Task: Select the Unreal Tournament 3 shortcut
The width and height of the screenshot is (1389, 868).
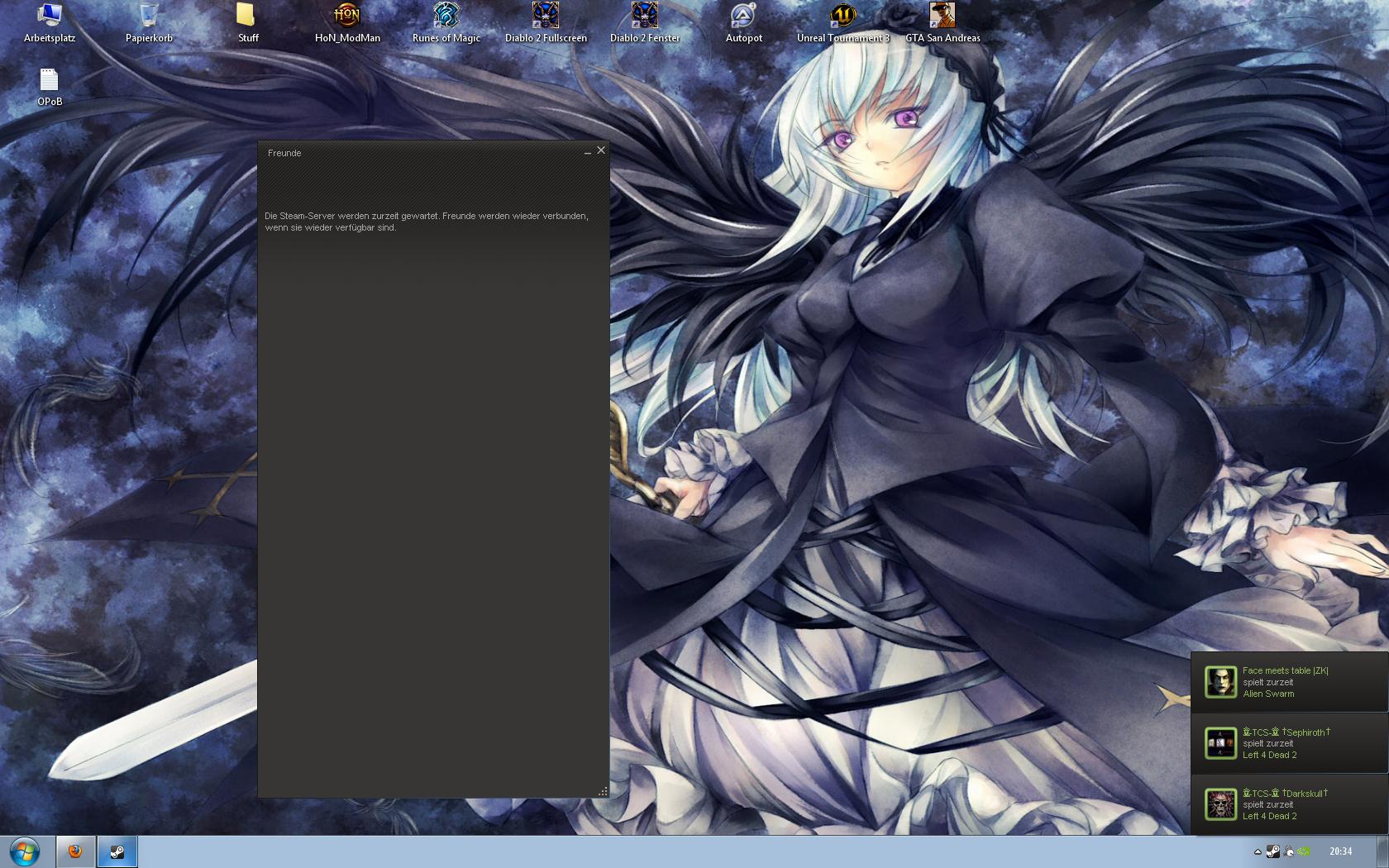Action: [x=842, y=22]
